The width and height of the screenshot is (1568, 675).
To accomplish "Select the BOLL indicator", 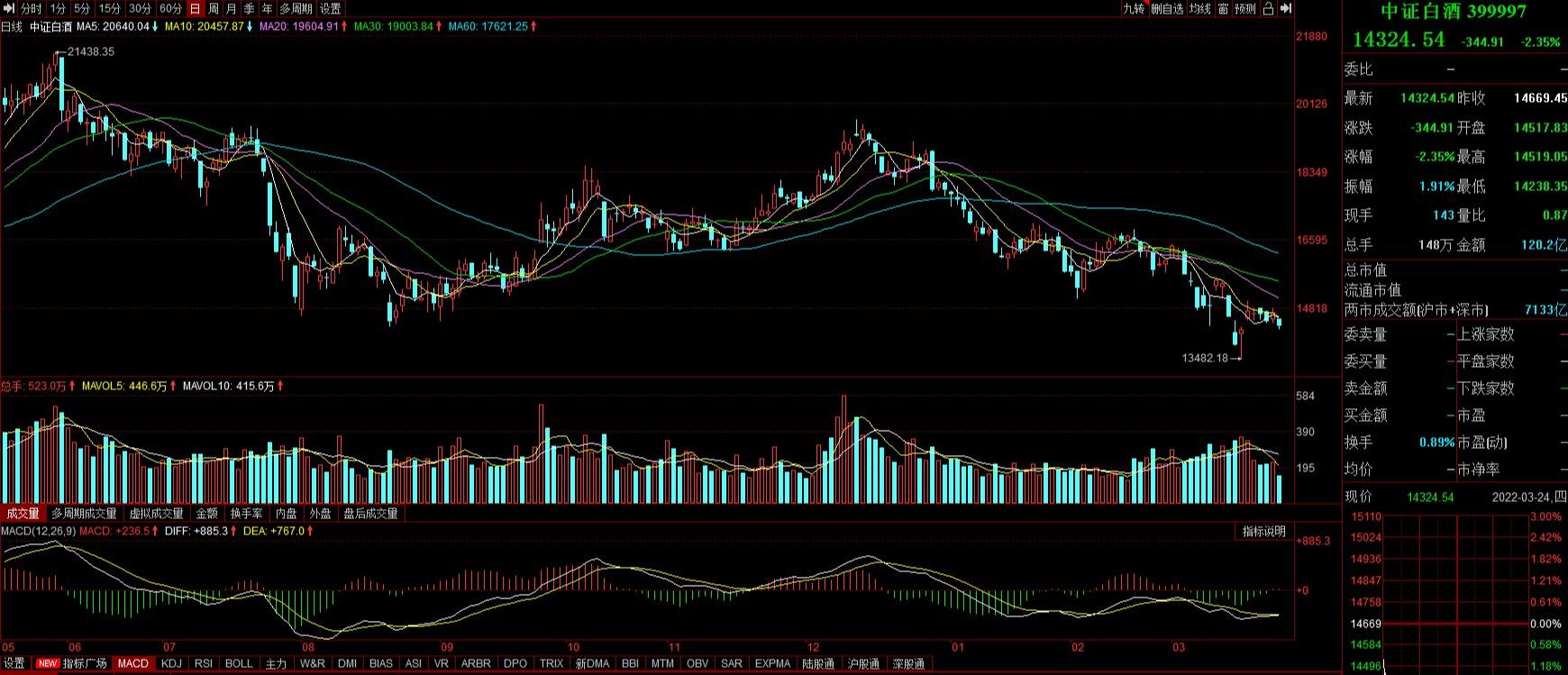I will (239, 663).
